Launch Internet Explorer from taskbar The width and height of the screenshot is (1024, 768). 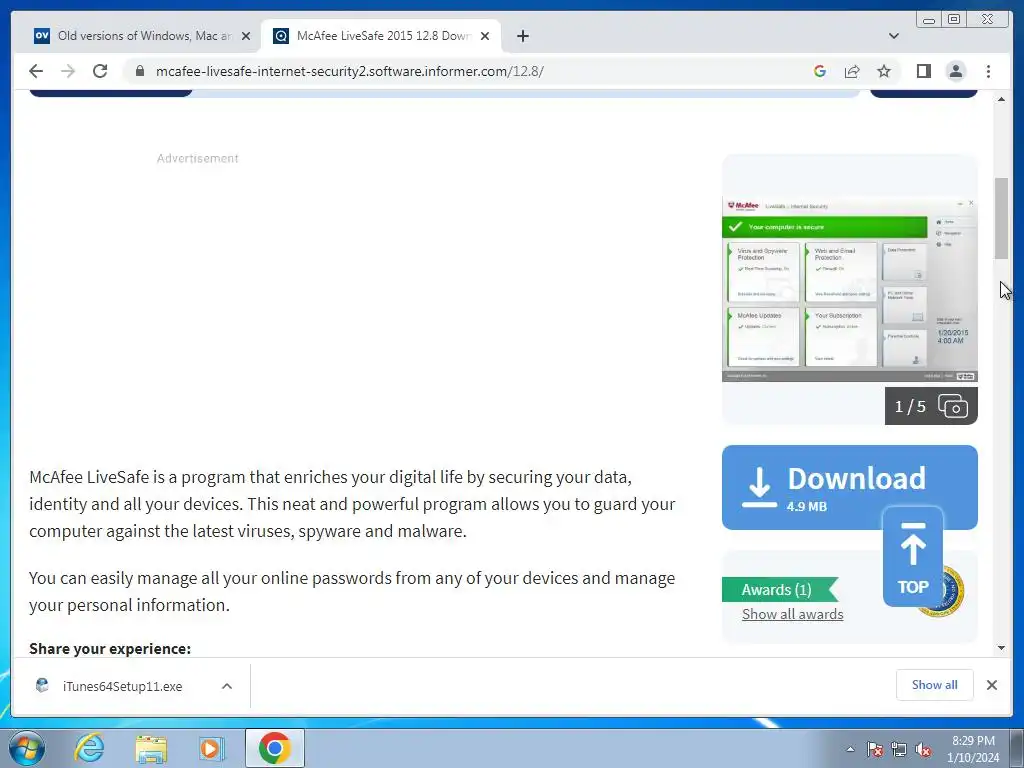pos(89,748)
